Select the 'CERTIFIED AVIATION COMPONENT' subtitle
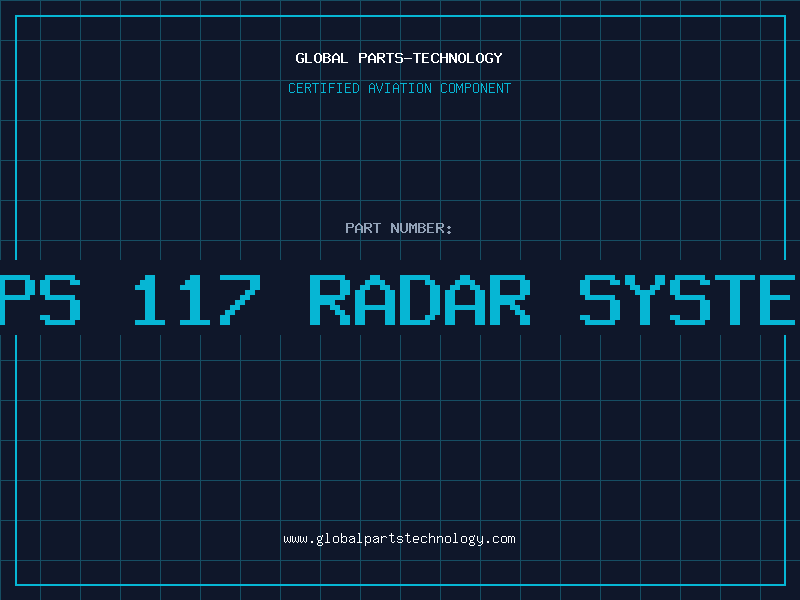This screenshot has height=600, width=800. (399, 88)
